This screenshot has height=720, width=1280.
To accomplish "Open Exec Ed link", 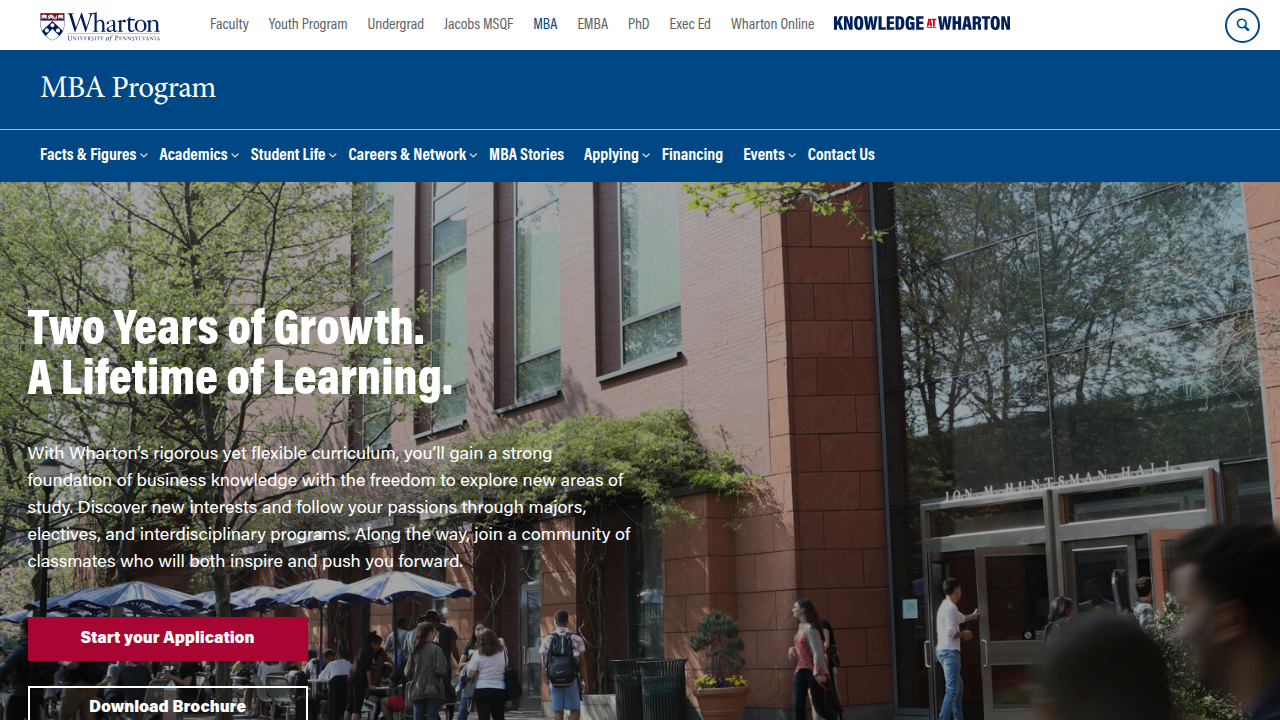I will [x=690, y=24].
